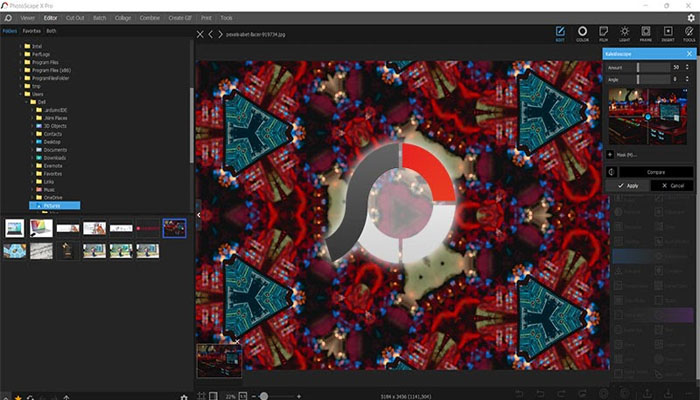Viewport: 700px width, 400px height.
Task: Click the Angle value stepper arrows
Action: tap(687, 79)
